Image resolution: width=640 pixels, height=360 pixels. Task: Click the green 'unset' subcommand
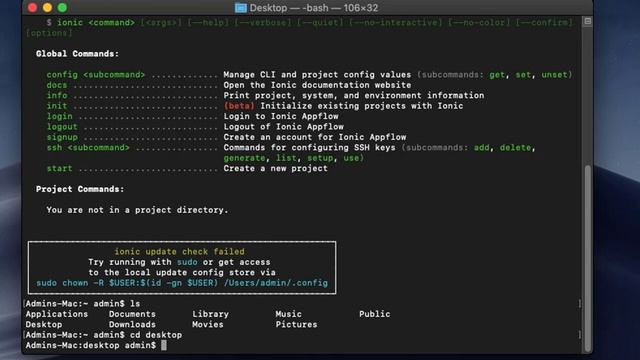[554, 75]
